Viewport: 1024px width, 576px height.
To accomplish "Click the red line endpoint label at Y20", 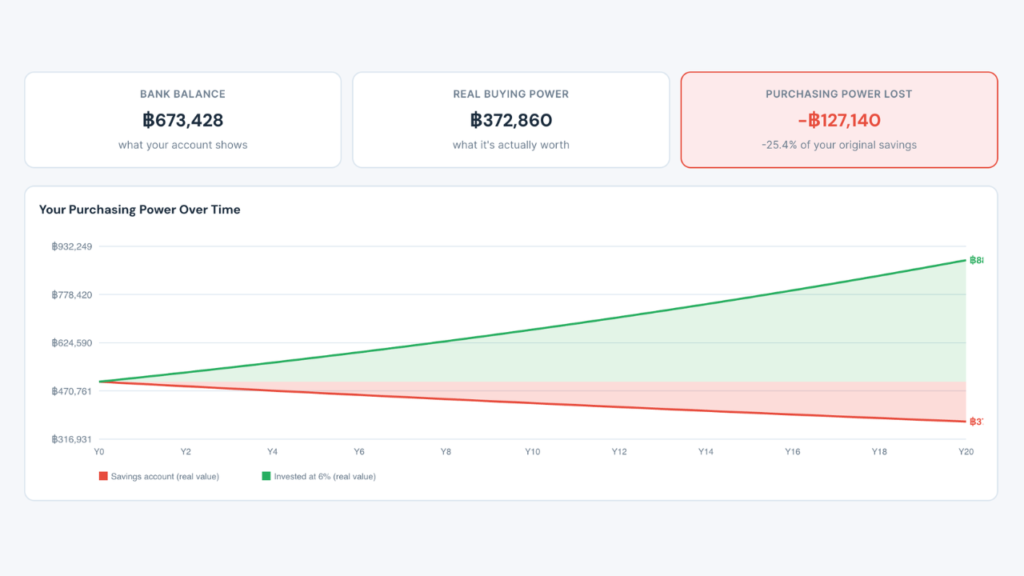I will pos(976,422).
